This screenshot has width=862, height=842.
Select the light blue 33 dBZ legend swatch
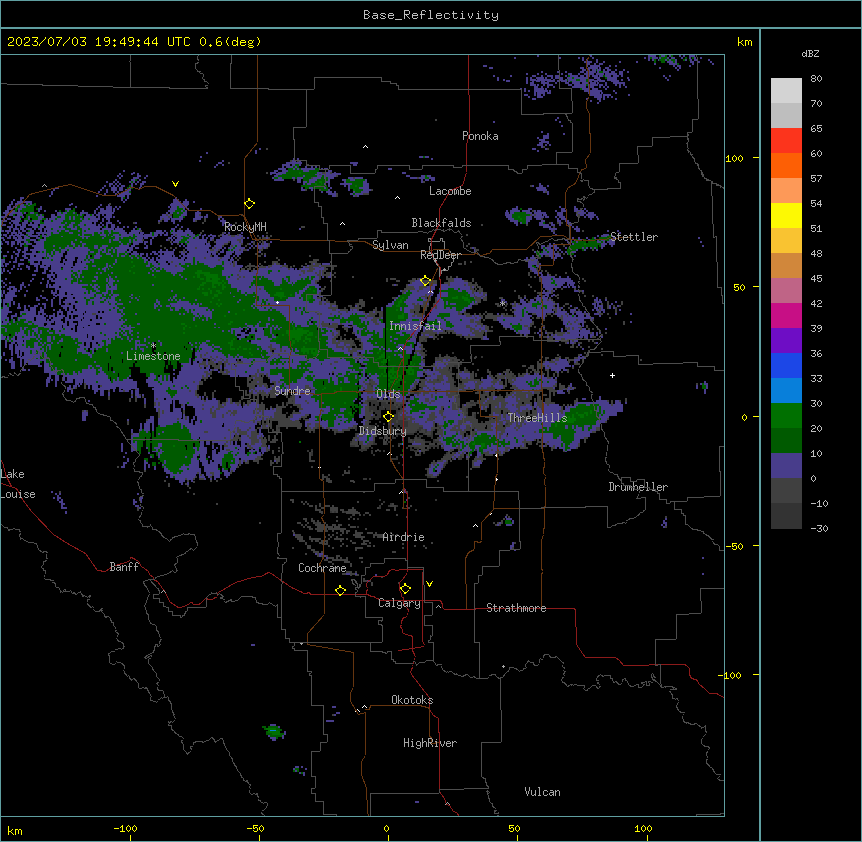click(x=786, y=391)
